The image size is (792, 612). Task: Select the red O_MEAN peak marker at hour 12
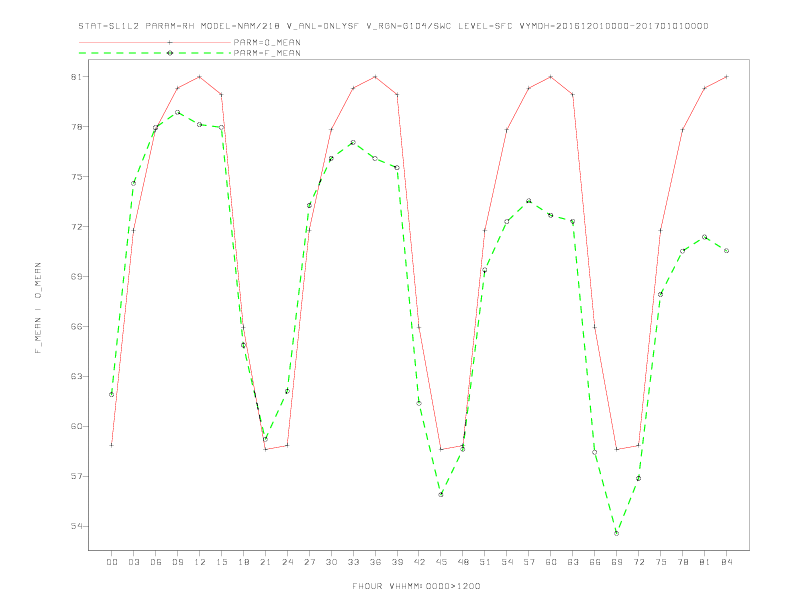click(x=200, y=77)
